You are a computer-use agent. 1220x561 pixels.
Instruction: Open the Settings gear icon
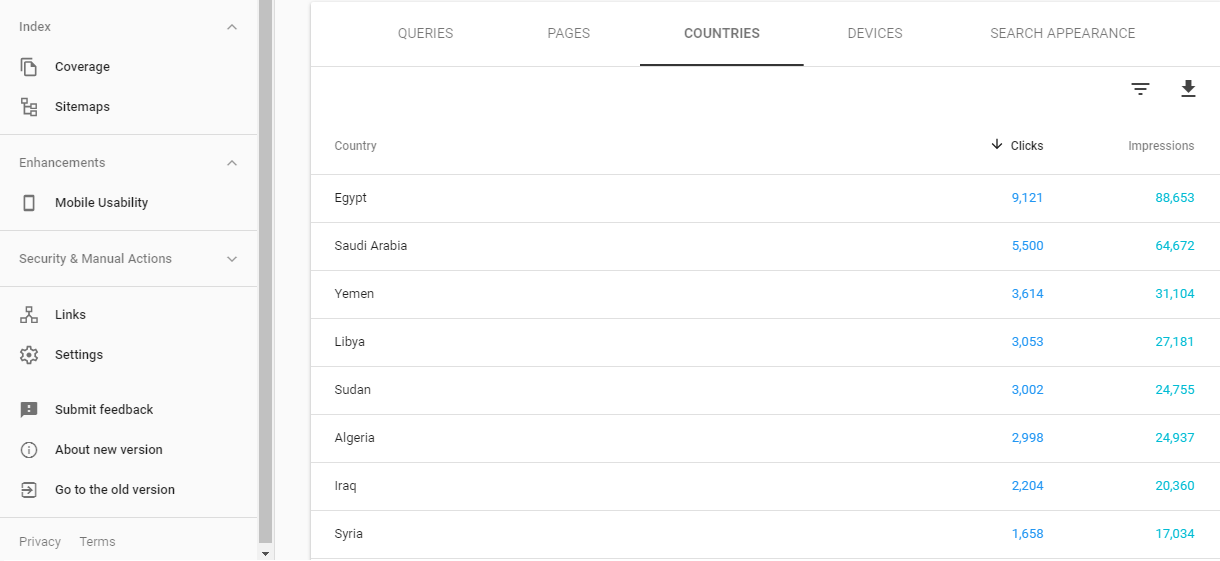coord(29,355)
